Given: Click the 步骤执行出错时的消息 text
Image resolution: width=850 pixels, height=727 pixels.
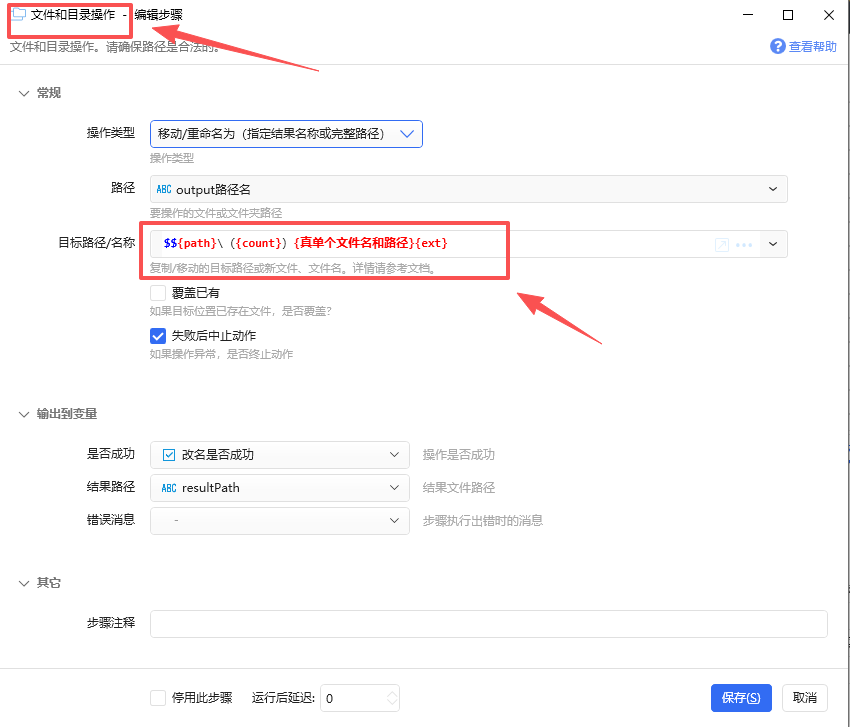Looking at the screenshot, I should click(482, 521).
